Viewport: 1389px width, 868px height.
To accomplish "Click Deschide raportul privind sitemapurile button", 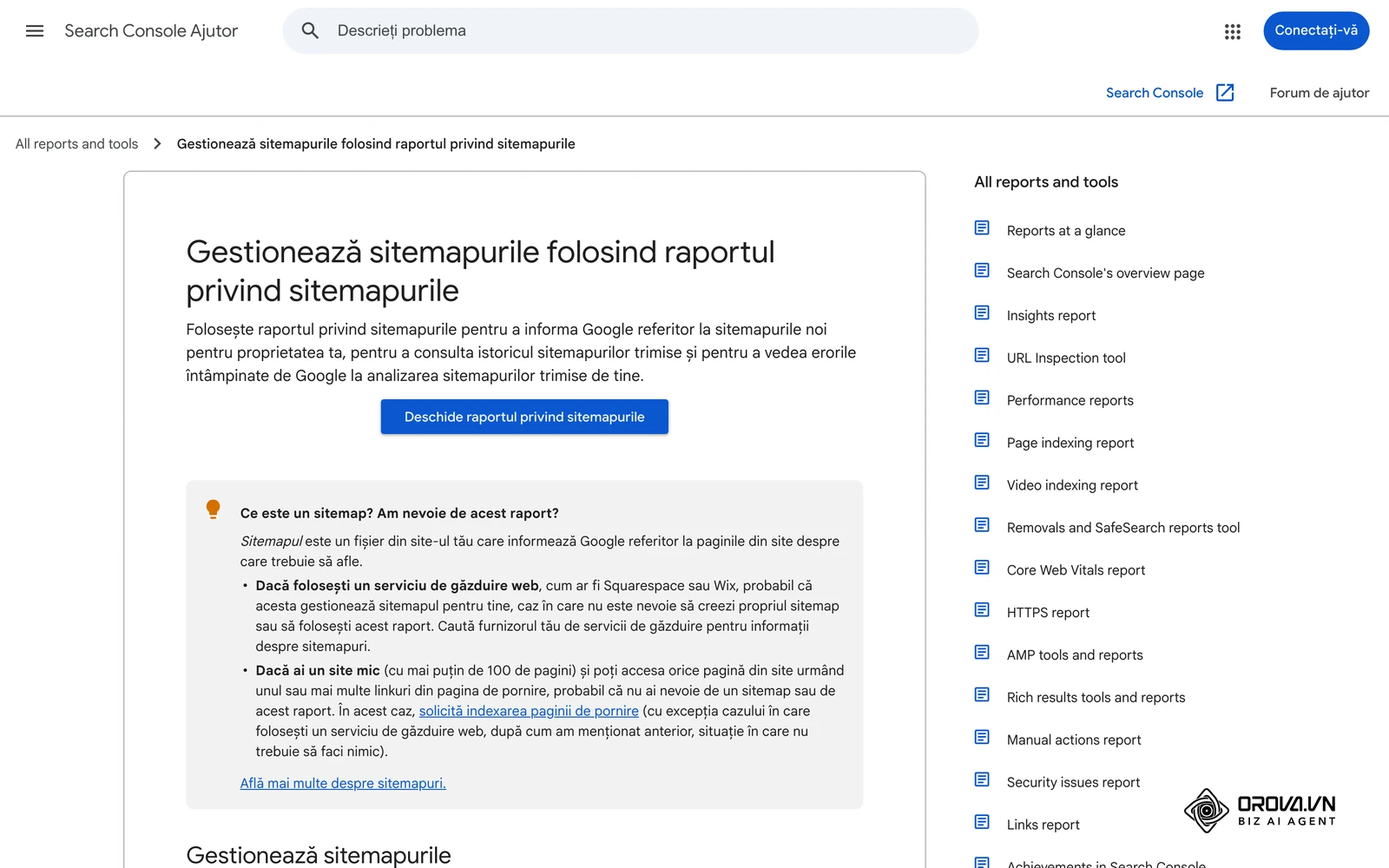I will (524, 417).
